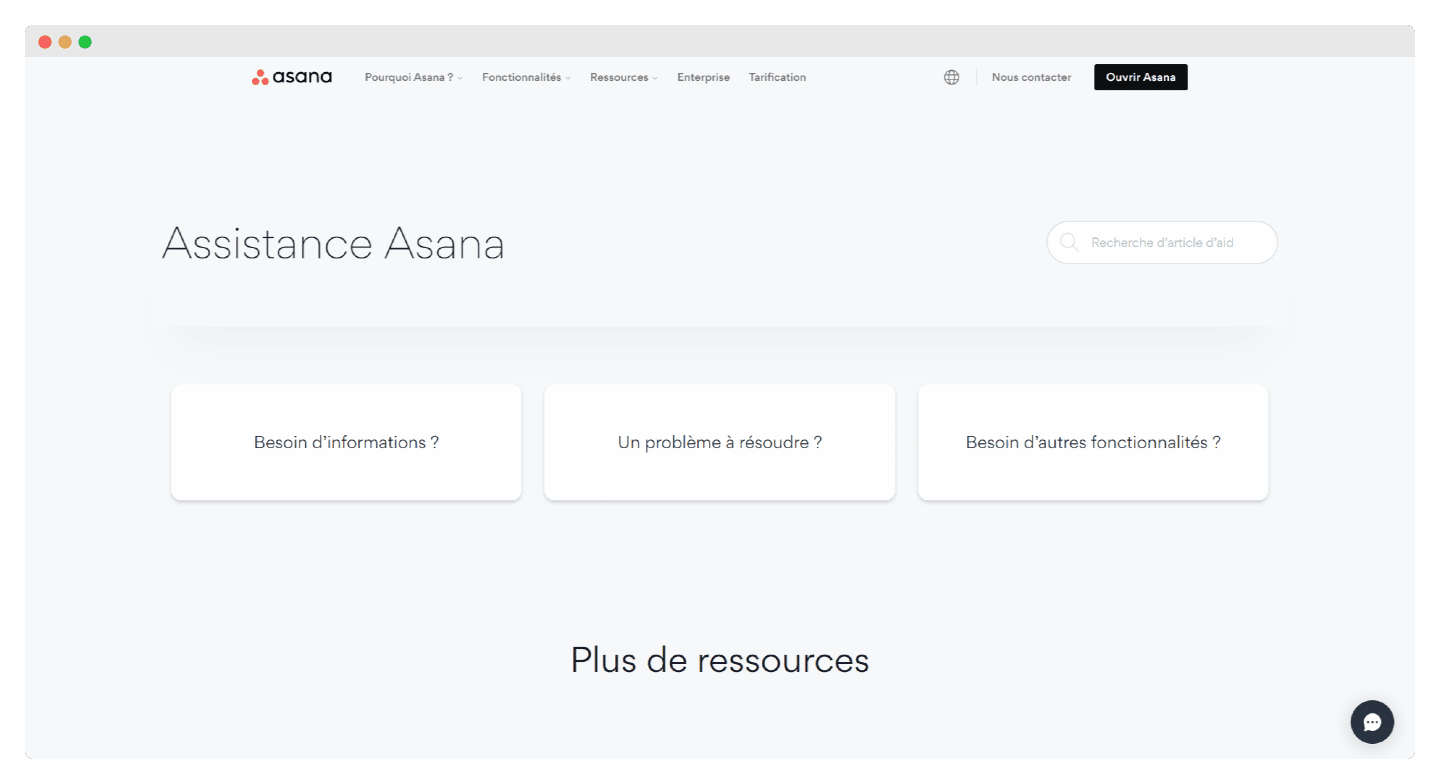Click the Plus de ressources heading
This screenshot has width=1440, height=784.
click(720, 660)
